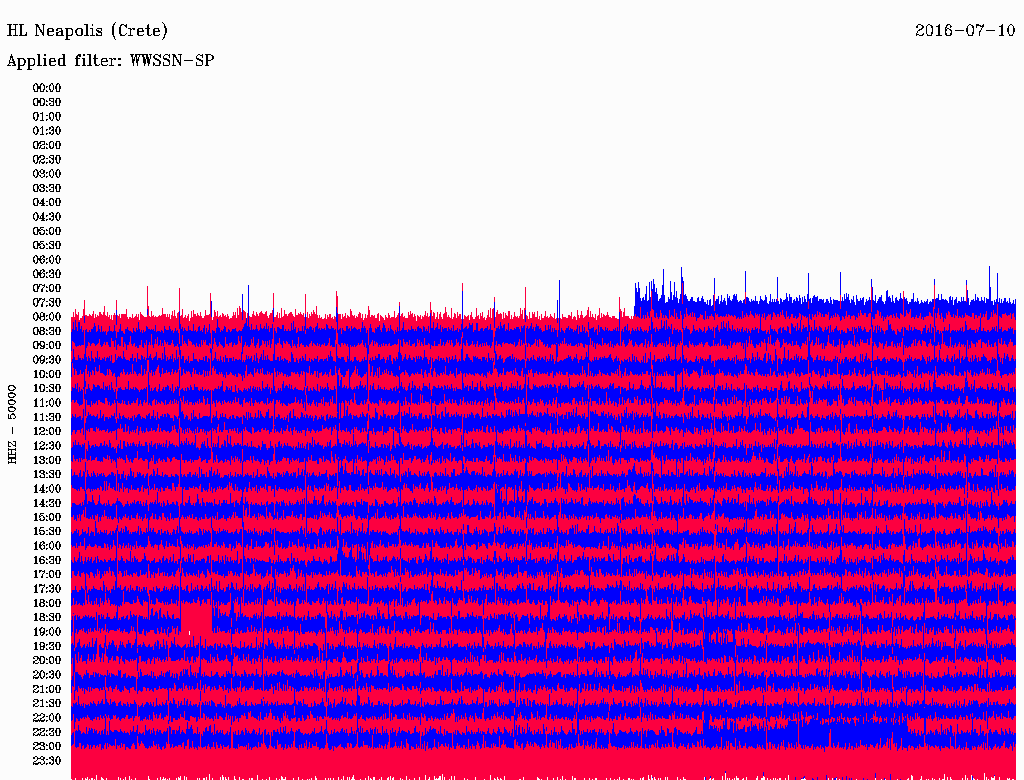Click the Applied filter WWSSN-SP text
The image size is (1024, 780).
110,61
